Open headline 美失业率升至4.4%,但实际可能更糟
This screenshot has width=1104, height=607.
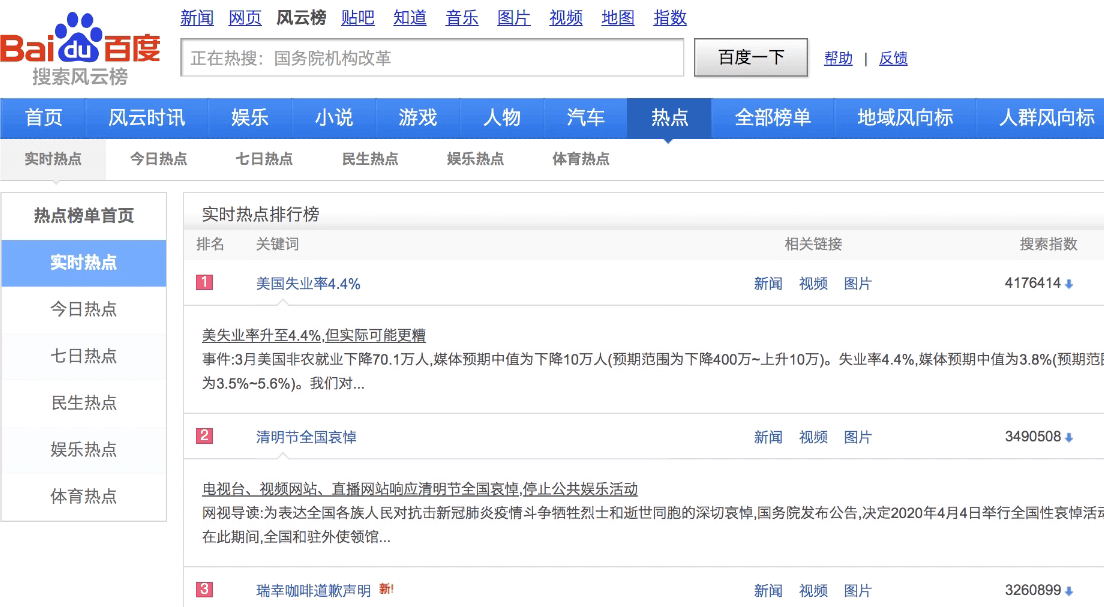tap(314, 335)
